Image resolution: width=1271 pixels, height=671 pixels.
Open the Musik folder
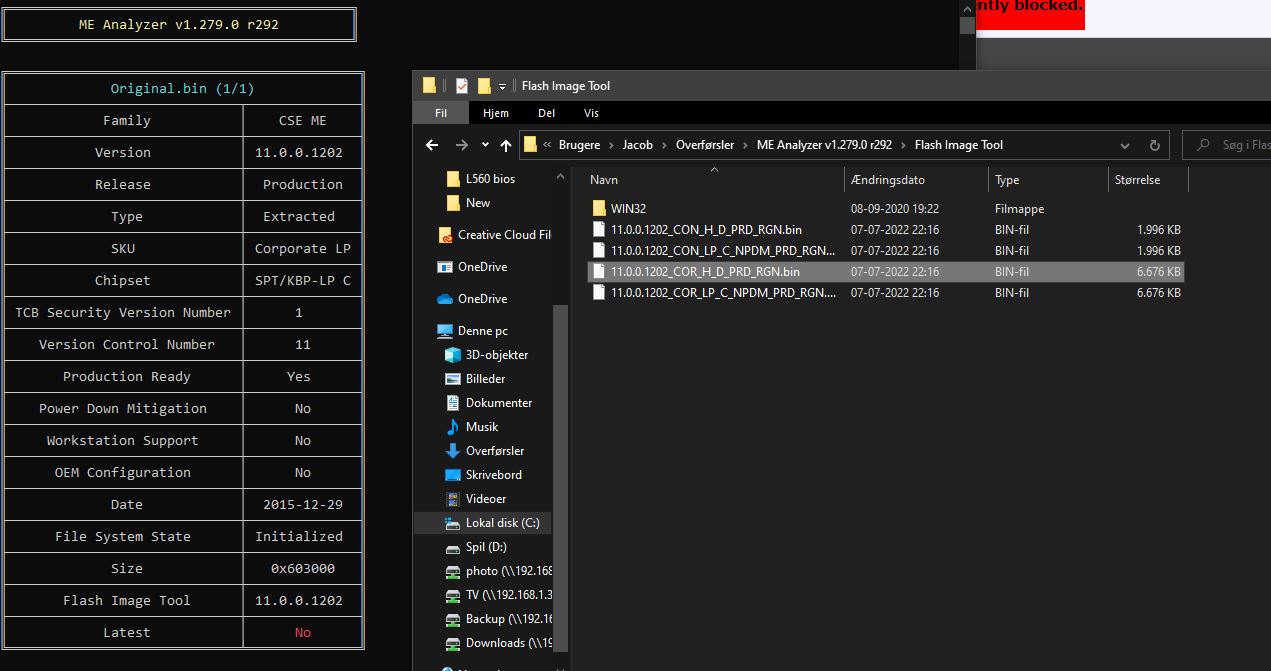481,427
